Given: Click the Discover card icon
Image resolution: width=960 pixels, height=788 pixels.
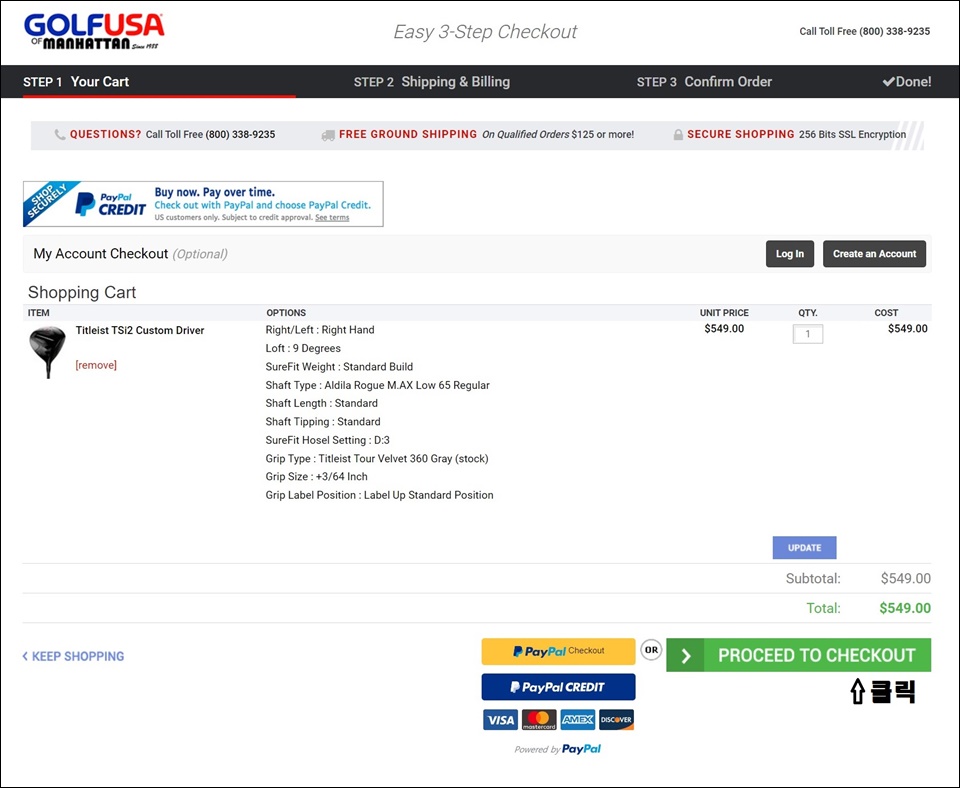Looking at the screenshot, I should pos(616,720).
